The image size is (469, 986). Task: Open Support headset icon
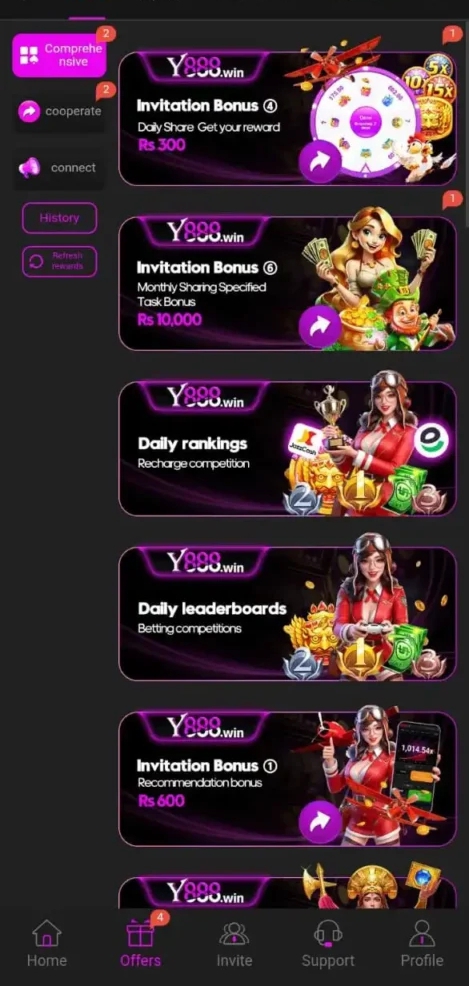coord(328,933)
